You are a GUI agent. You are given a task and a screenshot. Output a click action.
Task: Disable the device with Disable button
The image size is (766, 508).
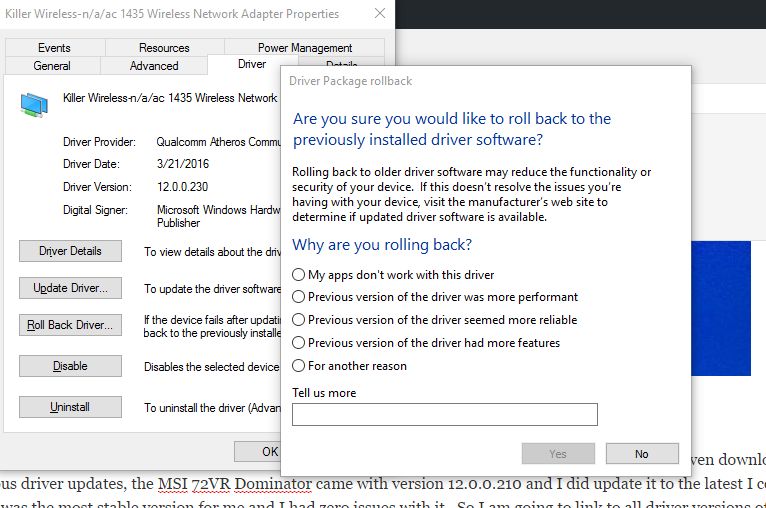[70, 366]
